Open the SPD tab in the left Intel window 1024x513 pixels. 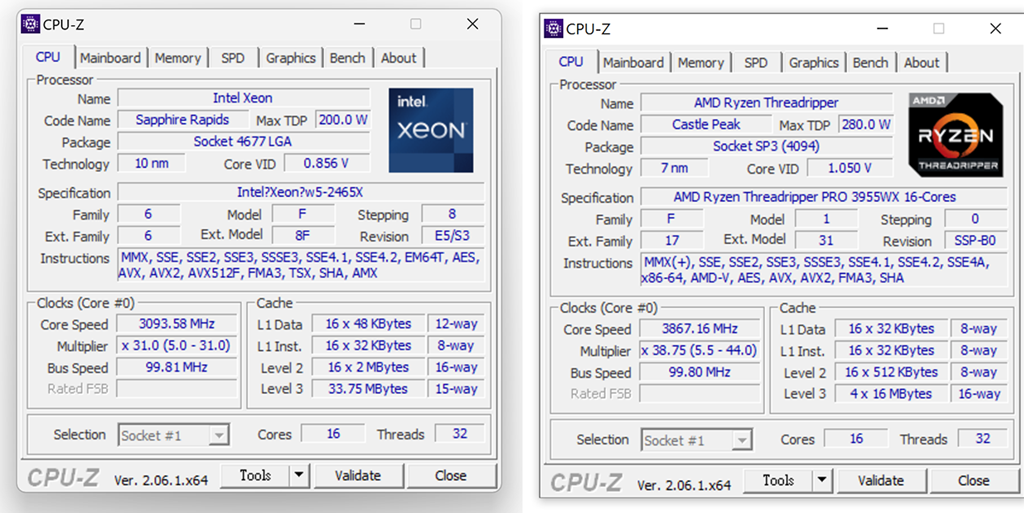click(232, 58)
